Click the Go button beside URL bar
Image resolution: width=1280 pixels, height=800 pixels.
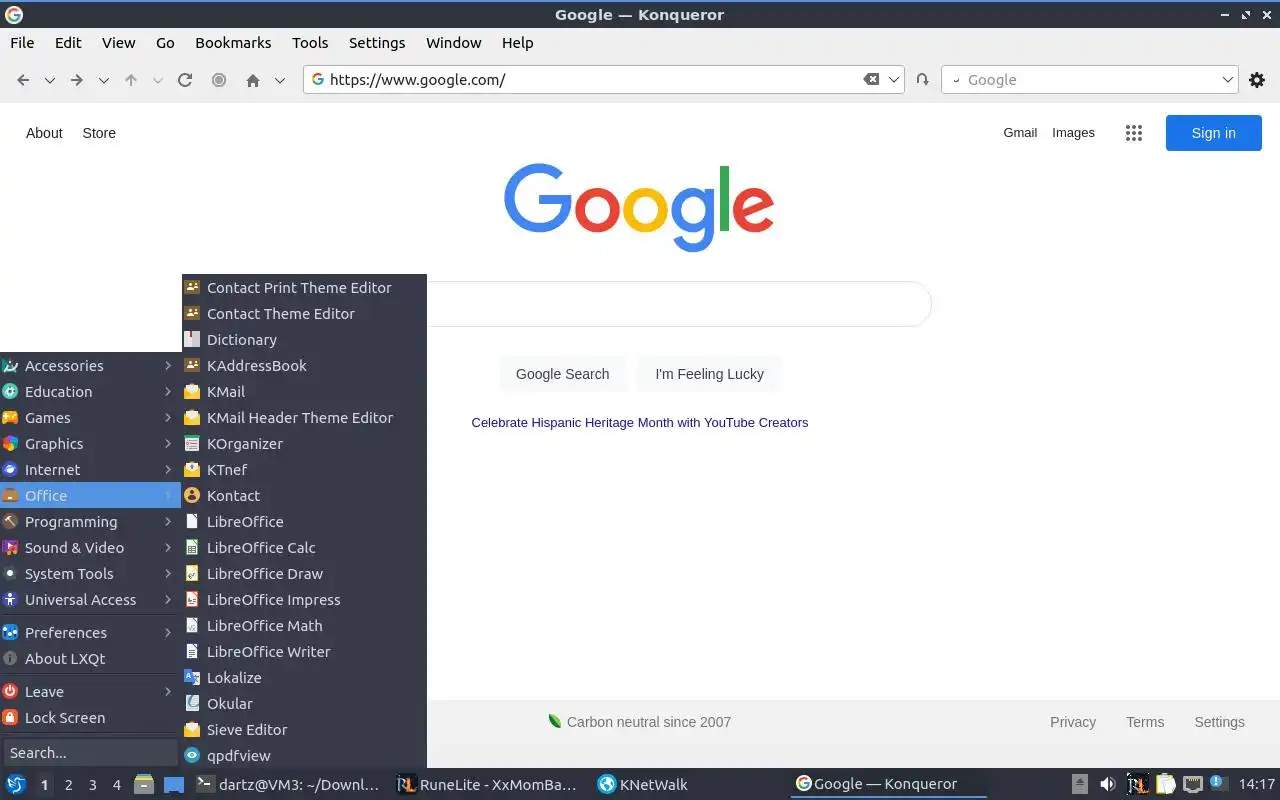[923, 80]
